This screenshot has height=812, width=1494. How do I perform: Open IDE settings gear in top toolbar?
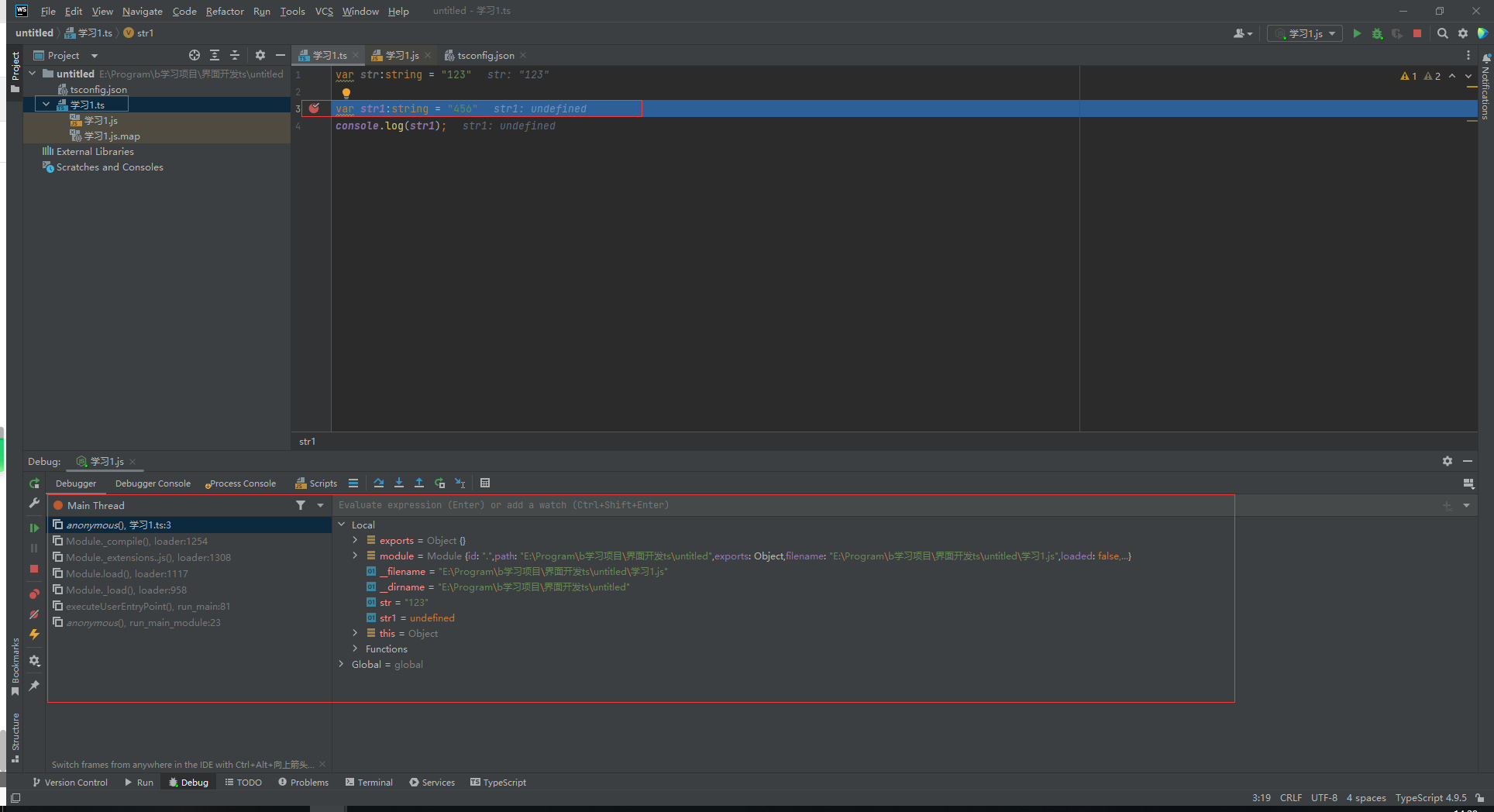pos(1463,33)
